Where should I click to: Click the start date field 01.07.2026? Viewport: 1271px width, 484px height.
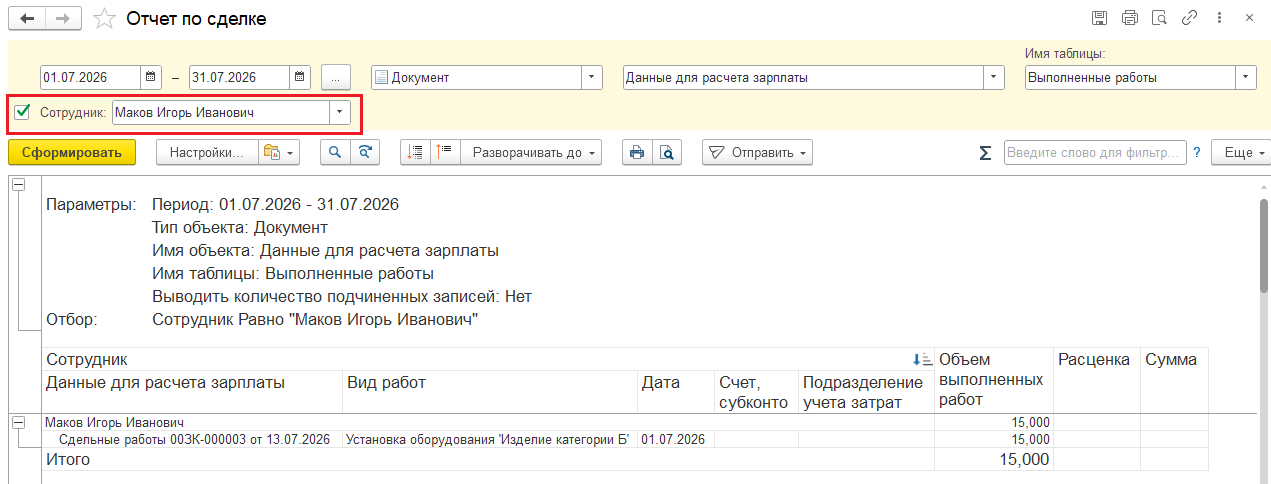(x=90, y=77)
